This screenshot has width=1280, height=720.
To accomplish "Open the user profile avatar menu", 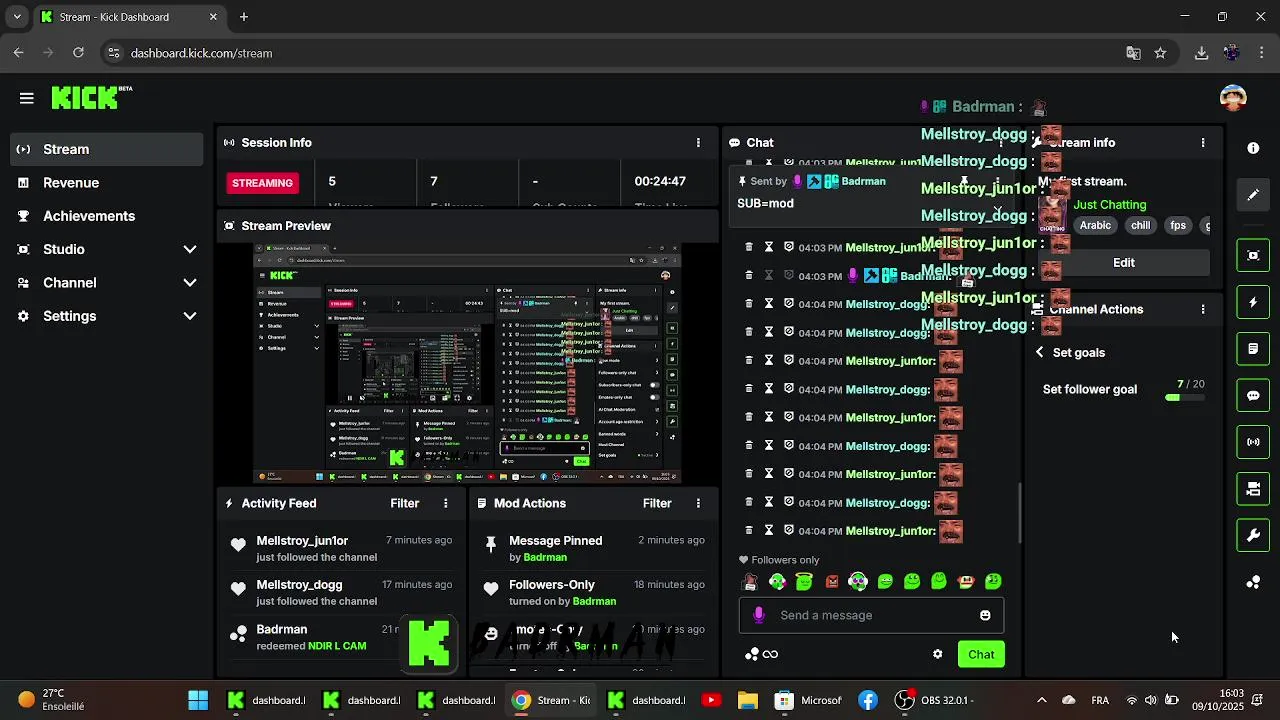I will pos(1233,98).
